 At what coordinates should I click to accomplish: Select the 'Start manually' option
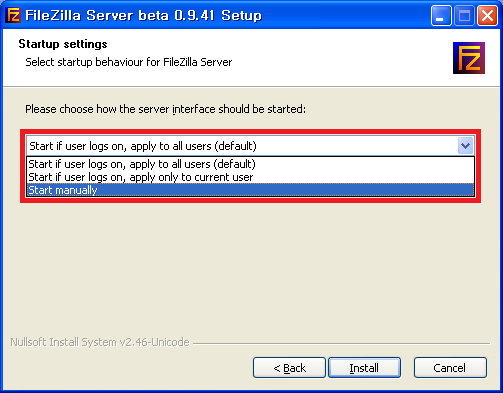(250, 190)
